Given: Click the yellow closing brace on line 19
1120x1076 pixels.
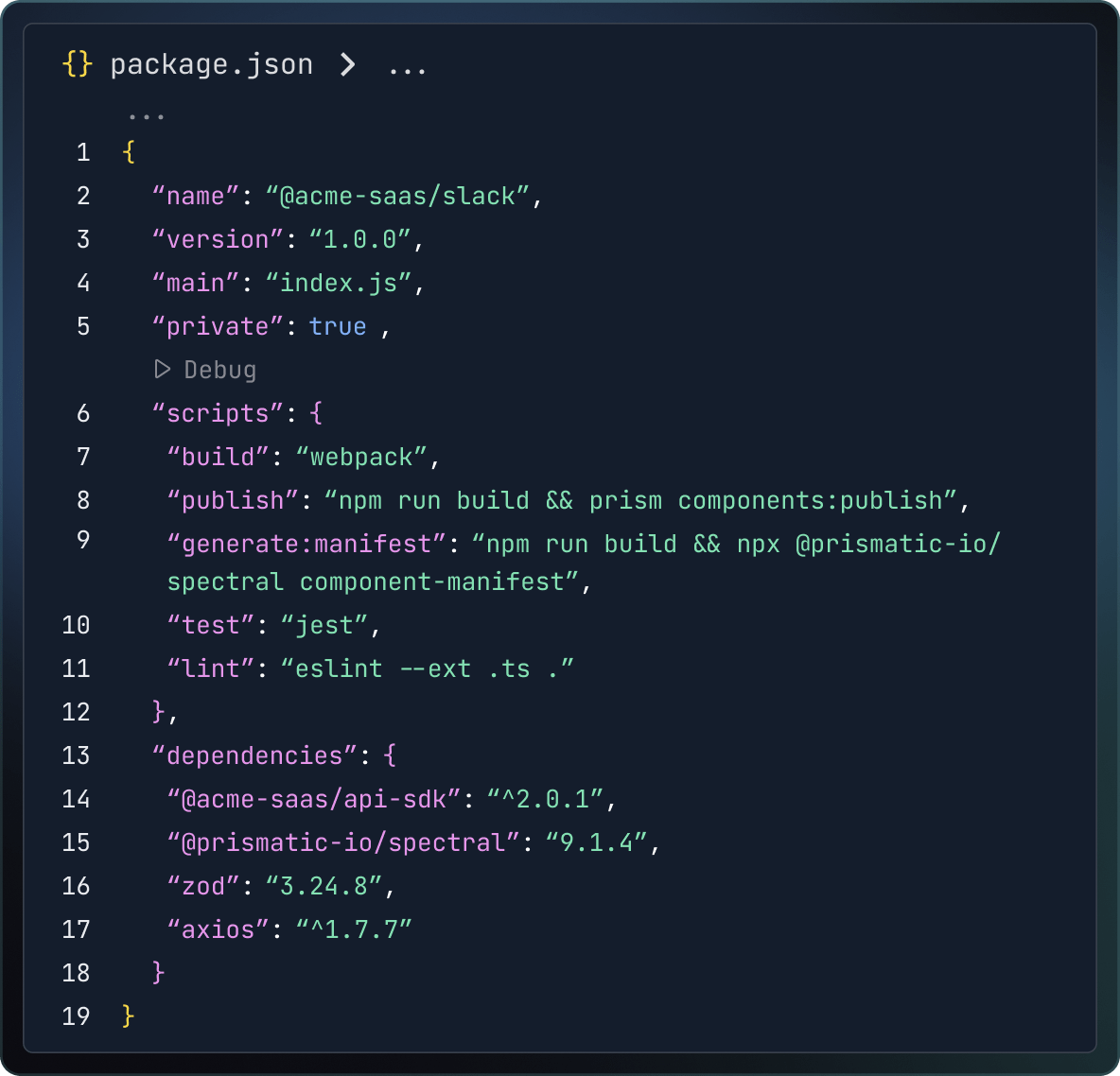Looking at the screenshot, I should [x=129, y=1016].
